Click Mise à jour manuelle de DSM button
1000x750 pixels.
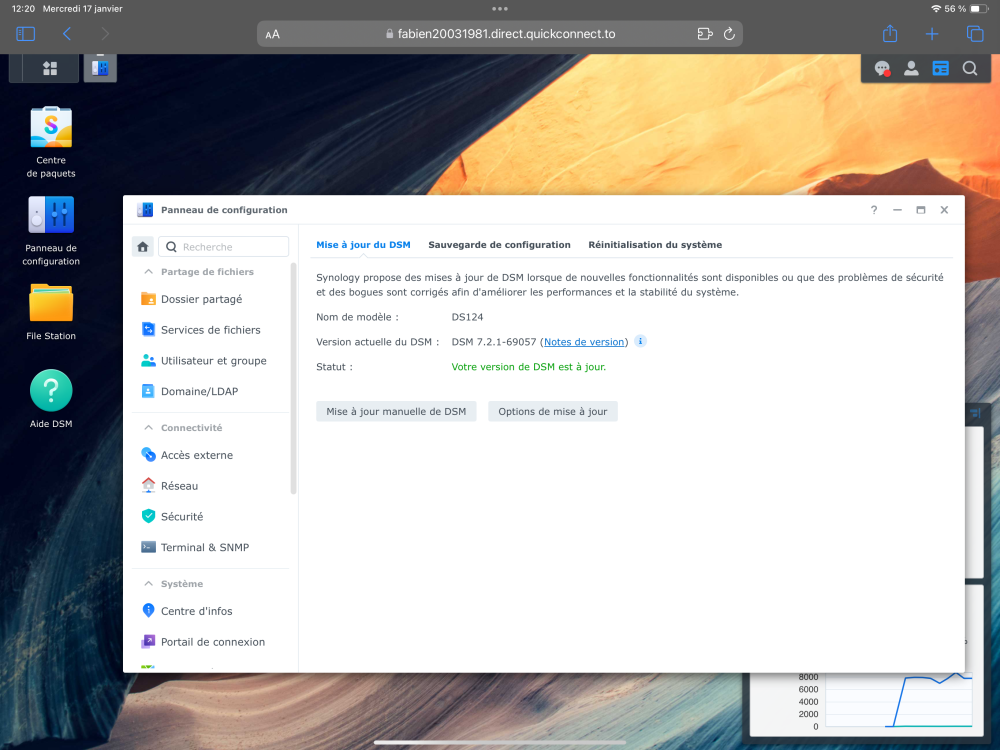(x=396, y=411)
